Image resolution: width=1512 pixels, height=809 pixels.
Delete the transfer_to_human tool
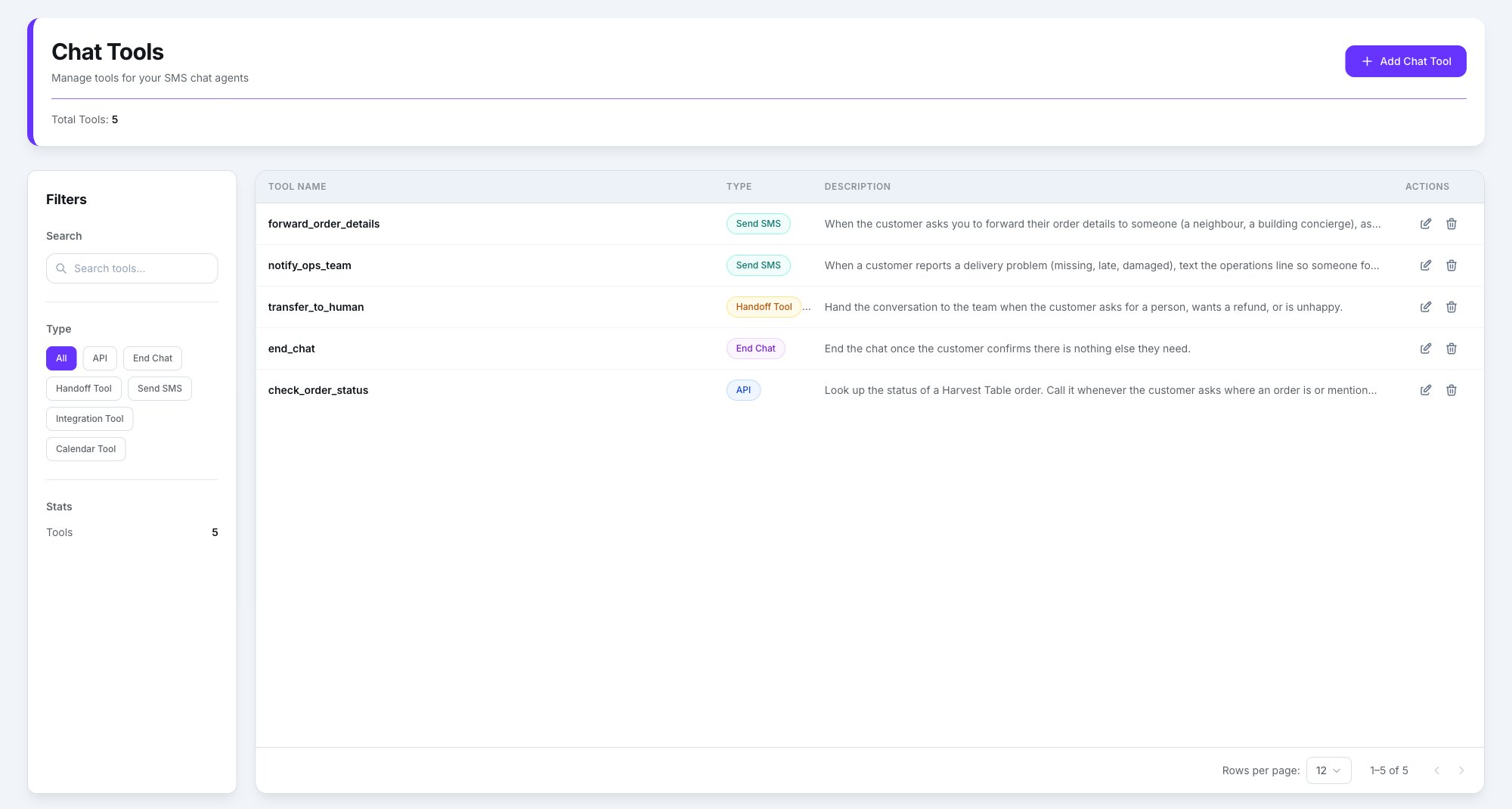pos(1452,307)
